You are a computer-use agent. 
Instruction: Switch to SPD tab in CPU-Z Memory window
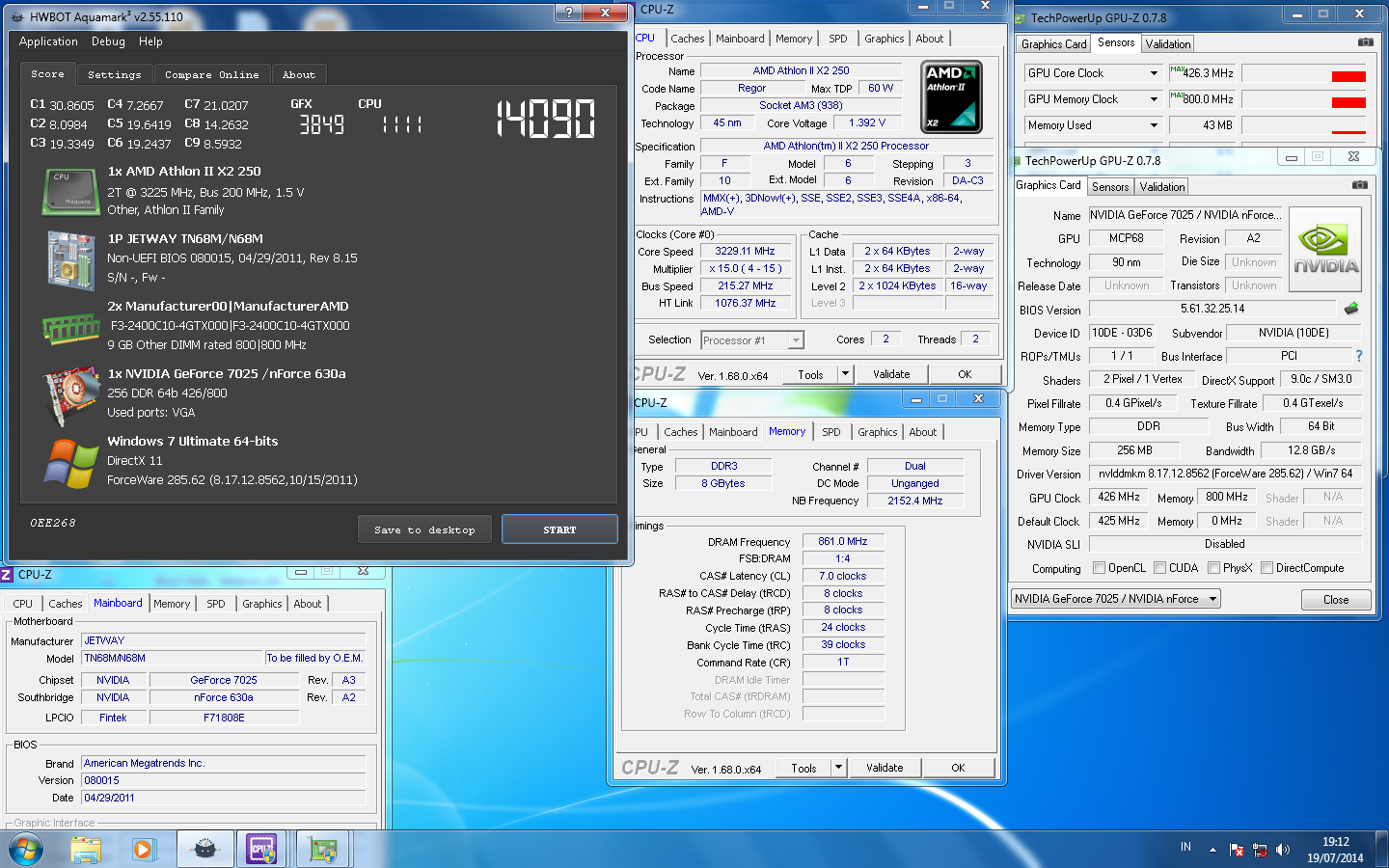click(831, 432)
